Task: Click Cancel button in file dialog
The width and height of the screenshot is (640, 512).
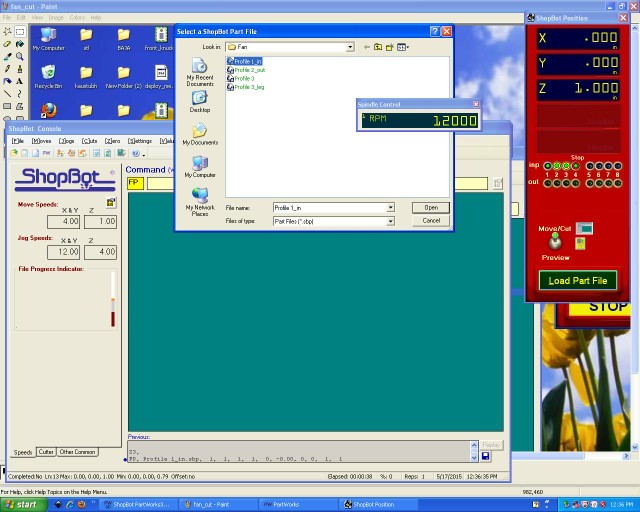Action: pos(431,220)
